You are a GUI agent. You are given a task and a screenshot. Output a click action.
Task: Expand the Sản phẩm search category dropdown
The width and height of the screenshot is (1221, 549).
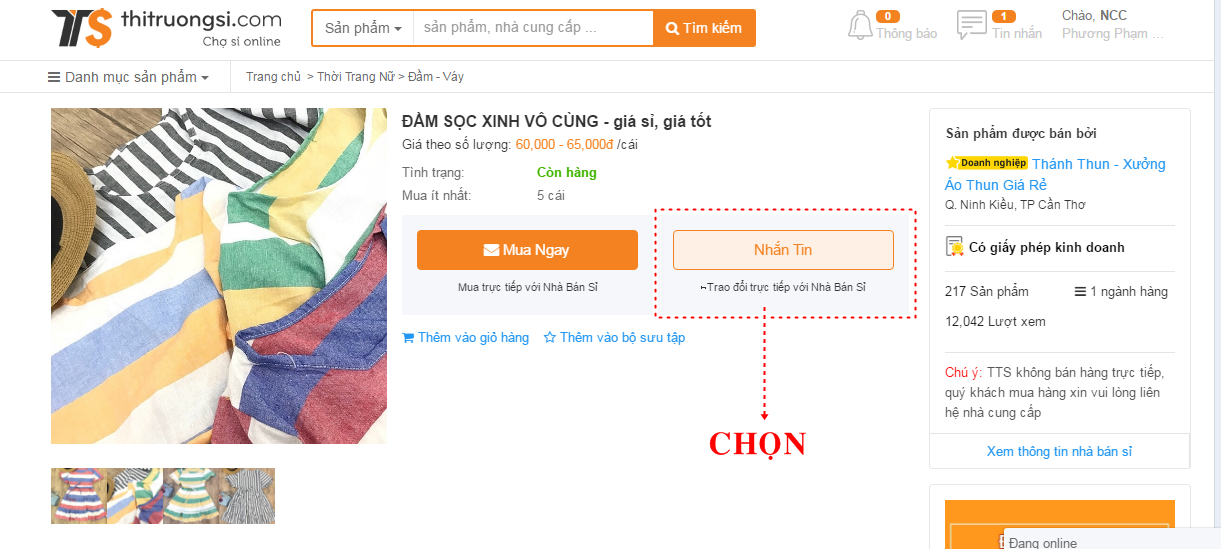tap(362, 28)
